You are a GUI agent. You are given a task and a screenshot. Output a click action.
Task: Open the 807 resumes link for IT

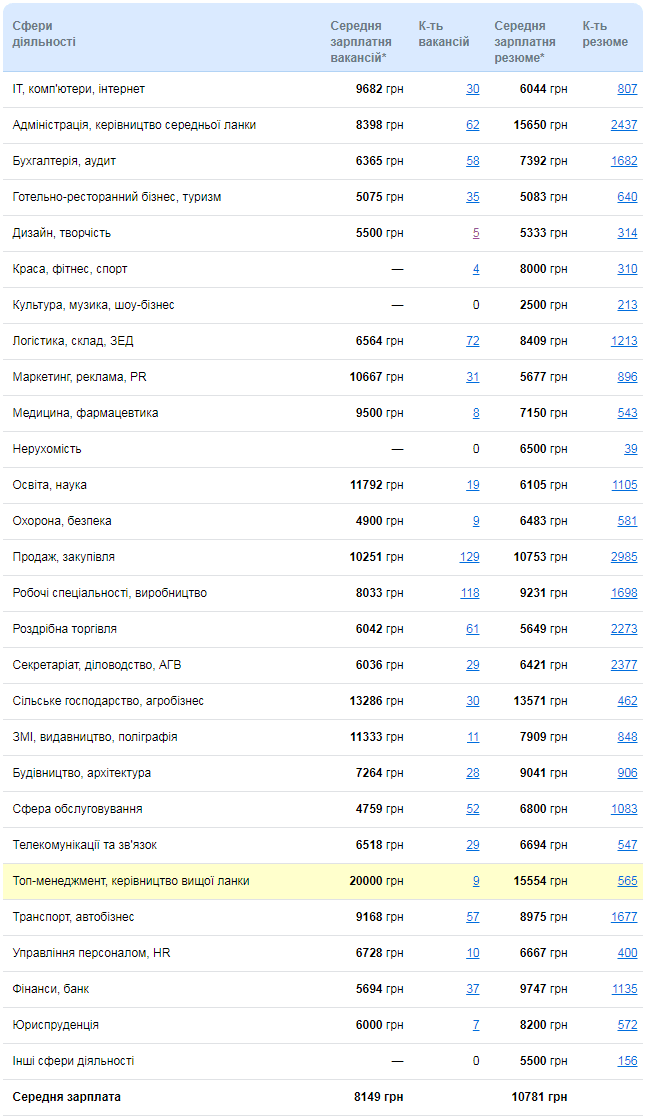(627, 89)
